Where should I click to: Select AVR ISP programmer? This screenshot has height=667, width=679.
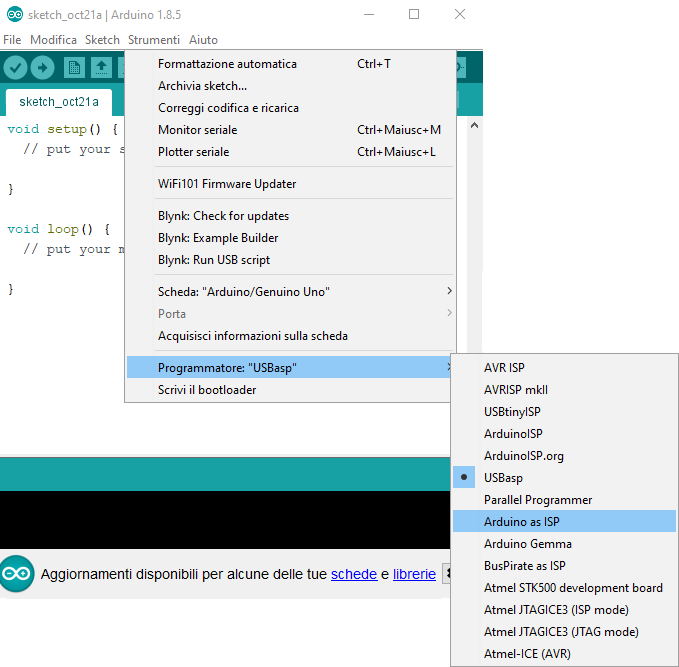coord(564,367)
